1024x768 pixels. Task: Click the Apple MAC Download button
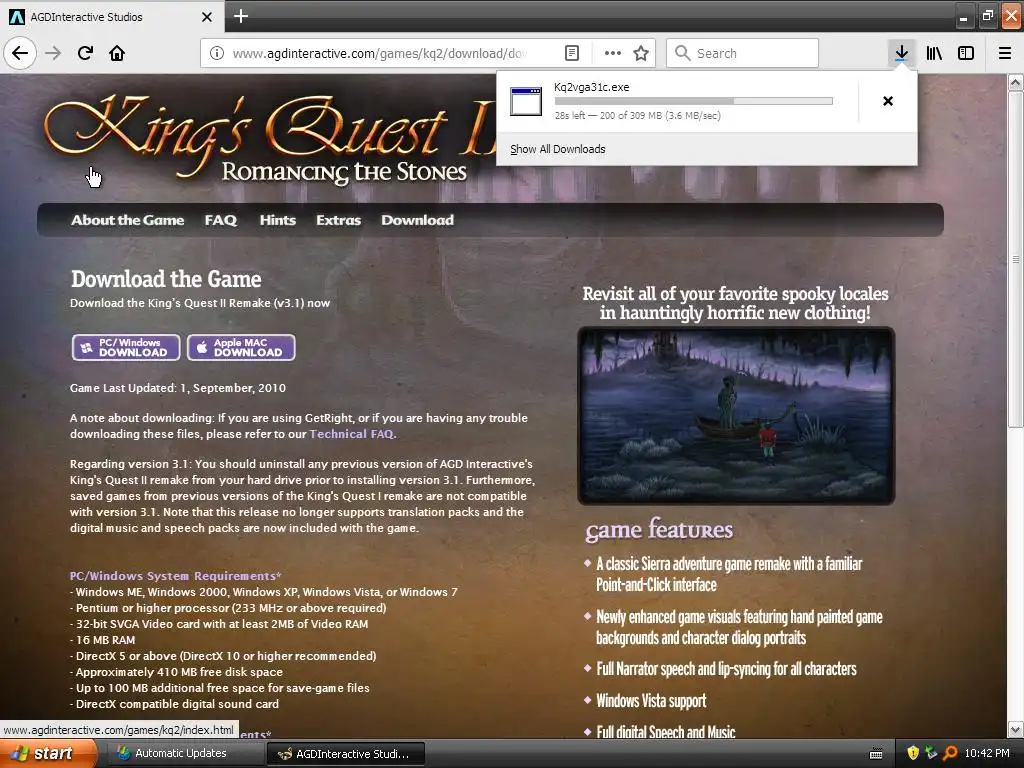(x=241, y=347)
